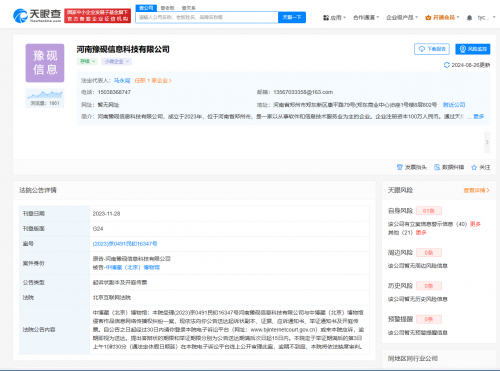
Task: Click the Tianyancha logo
Action: coord(37,15)
